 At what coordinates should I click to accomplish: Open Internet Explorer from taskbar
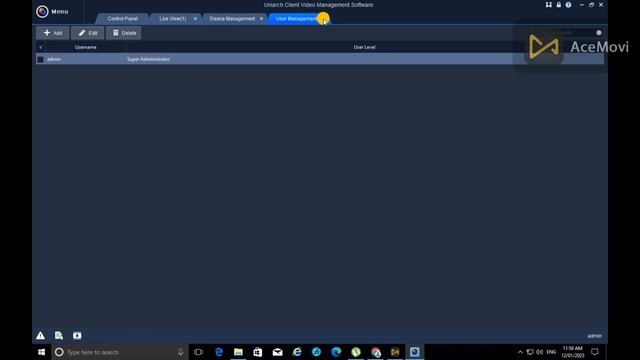tap(297, 352)
